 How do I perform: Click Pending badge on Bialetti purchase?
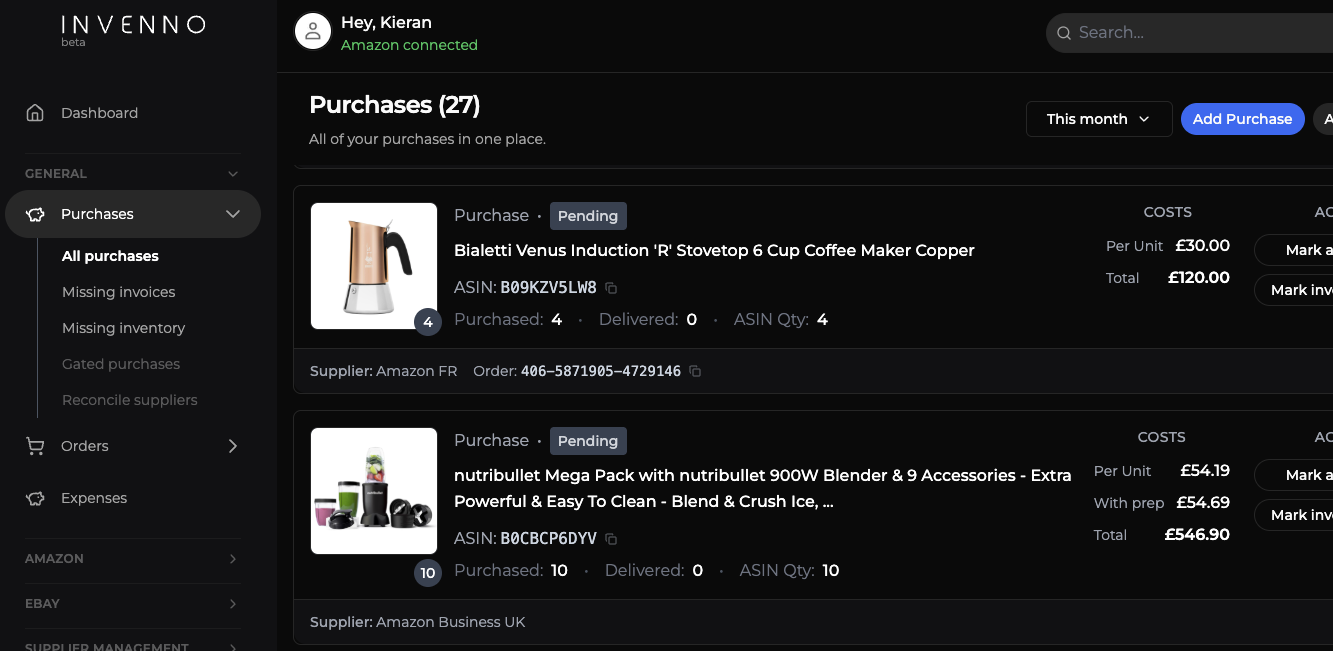pos(588,216)
